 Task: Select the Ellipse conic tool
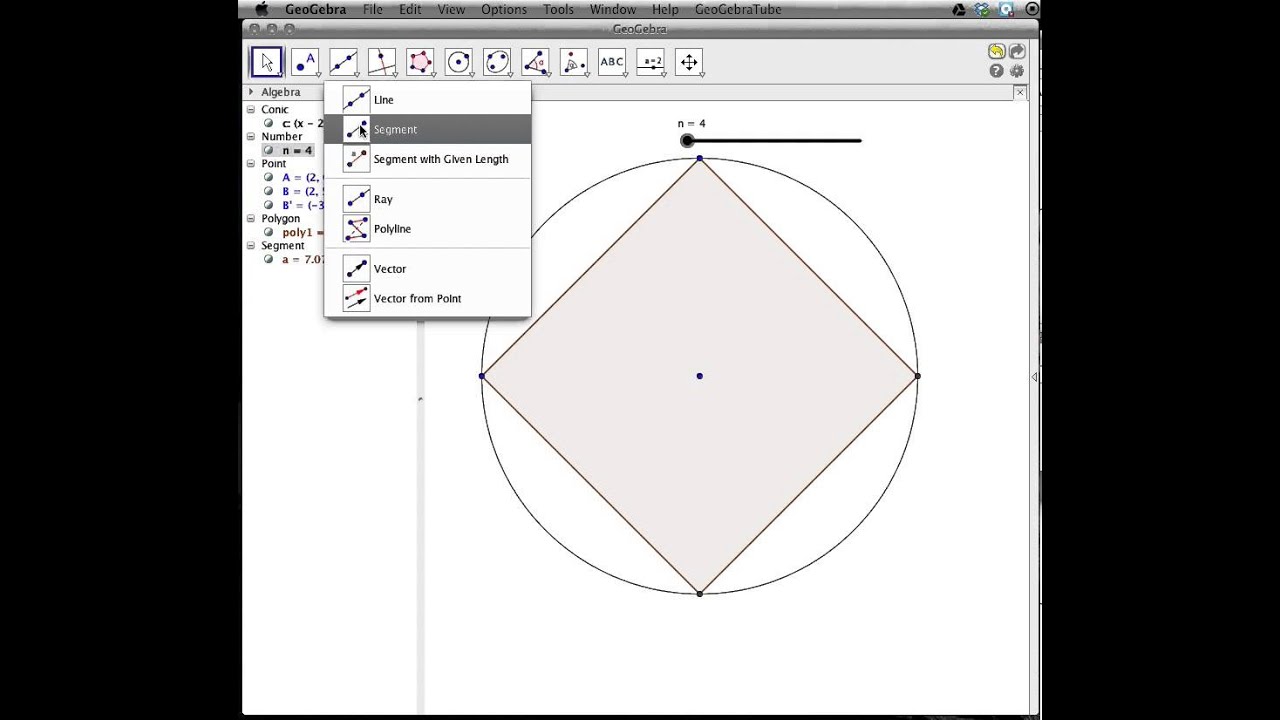point(497,62)
